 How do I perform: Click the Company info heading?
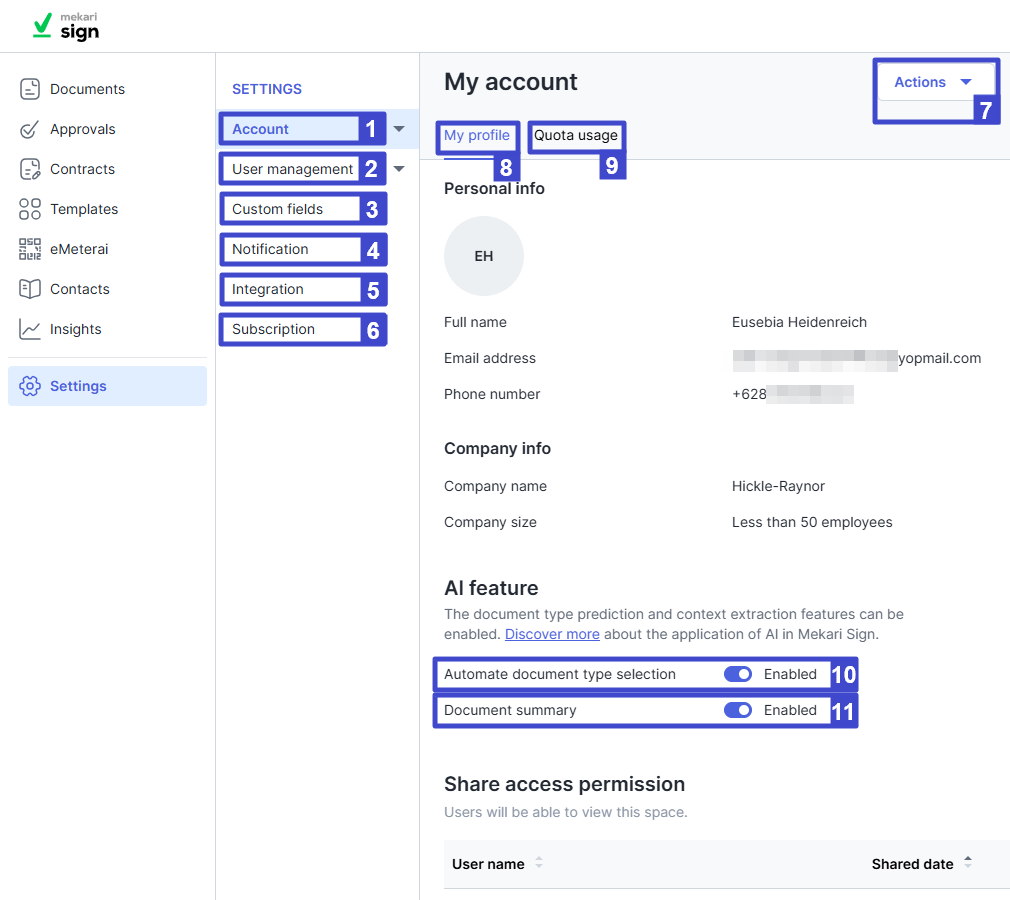(497, 448)
